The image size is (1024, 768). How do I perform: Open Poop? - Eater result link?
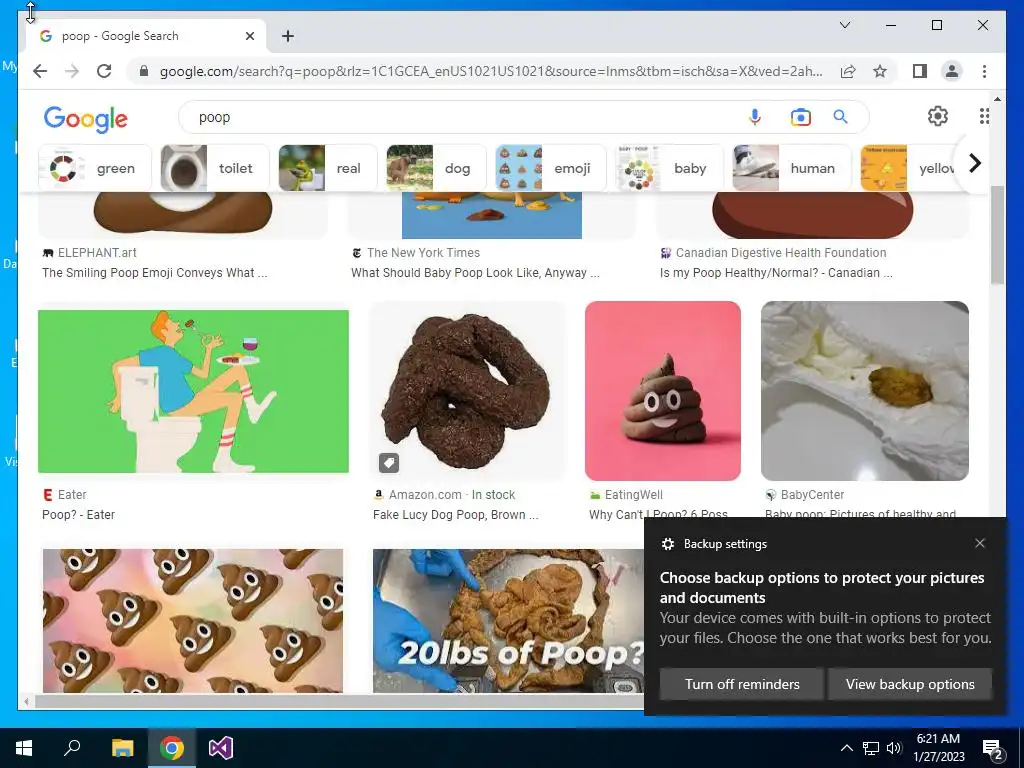[x=78, y=515]
